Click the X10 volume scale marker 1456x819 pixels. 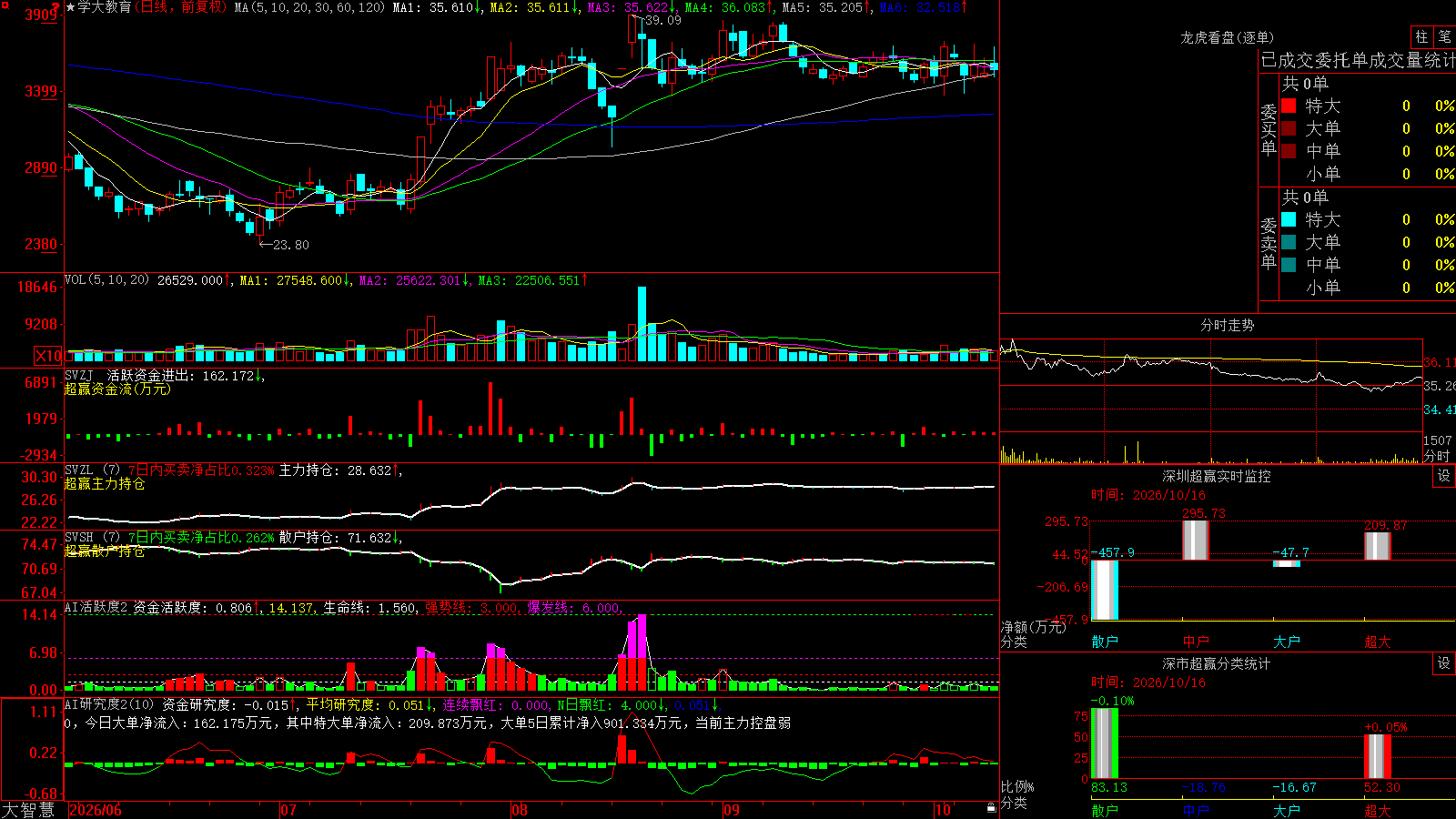tap(48, 356)
